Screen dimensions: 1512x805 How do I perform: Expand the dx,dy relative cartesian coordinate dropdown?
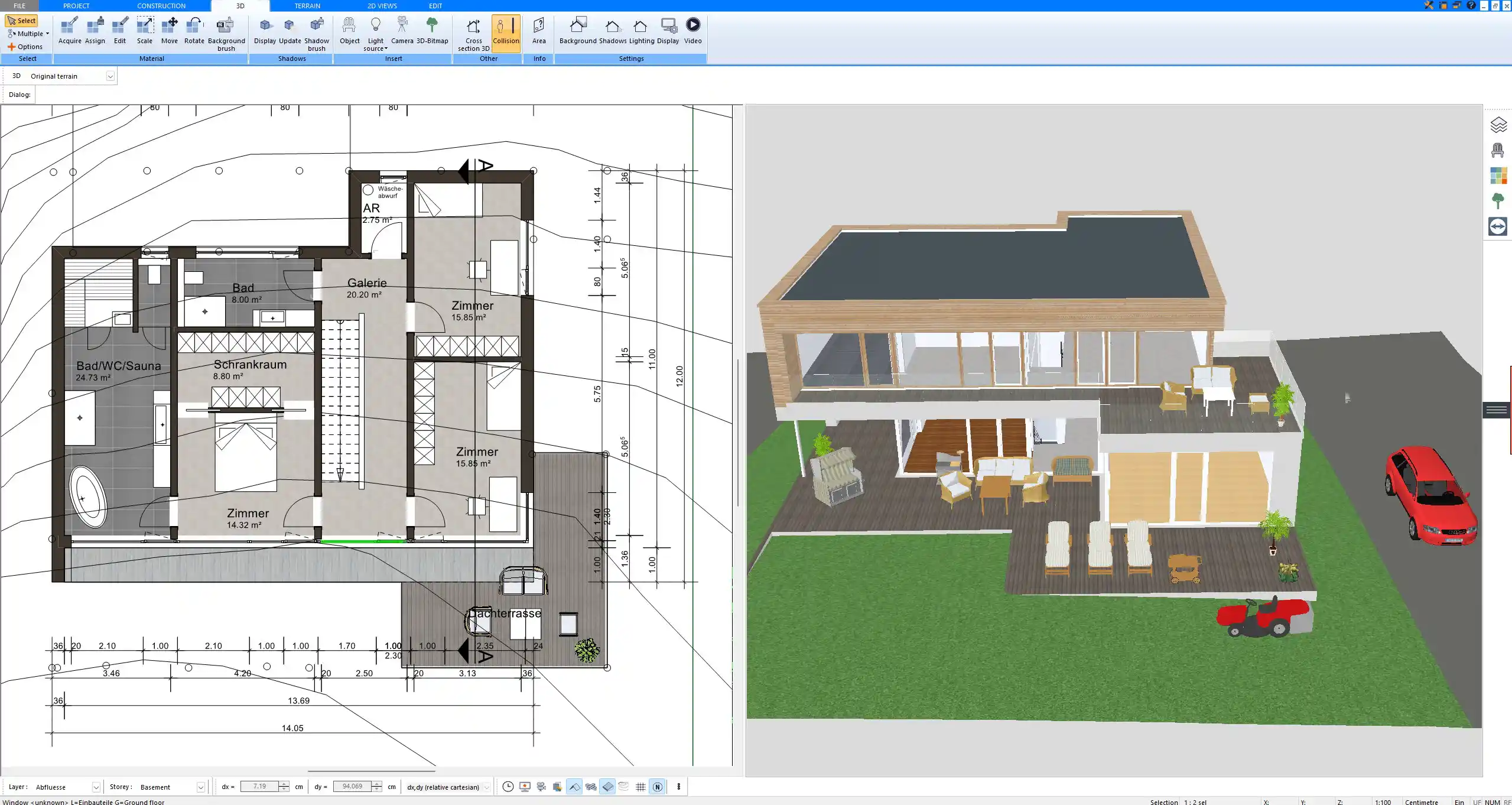(485, 787)
